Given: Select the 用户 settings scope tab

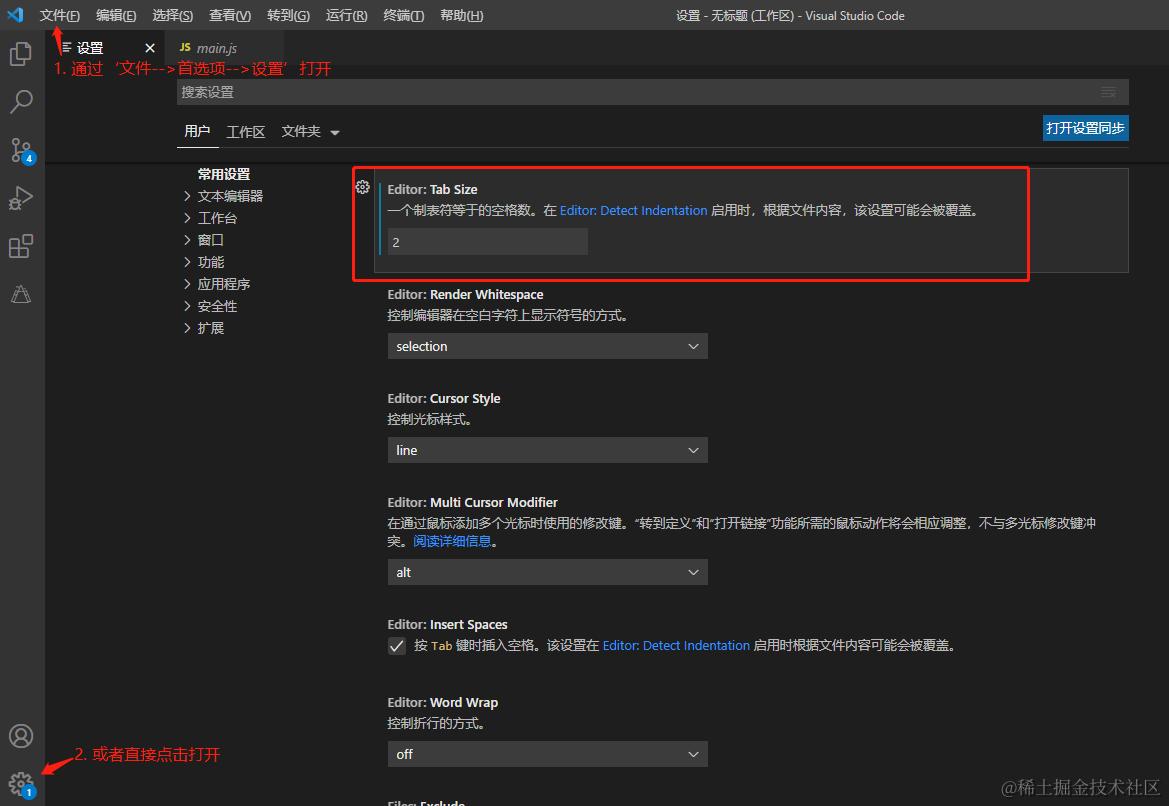Looking at the screenshot, I should pyautogui.click(x=197, y=131).
